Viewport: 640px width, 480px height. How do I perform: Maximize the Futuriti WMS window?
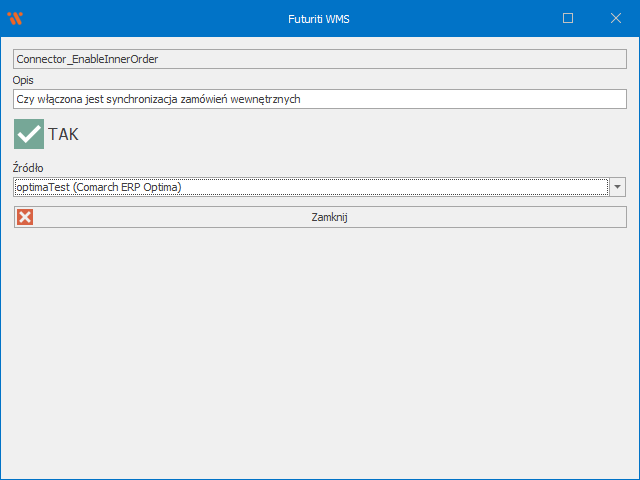point(568,18)
